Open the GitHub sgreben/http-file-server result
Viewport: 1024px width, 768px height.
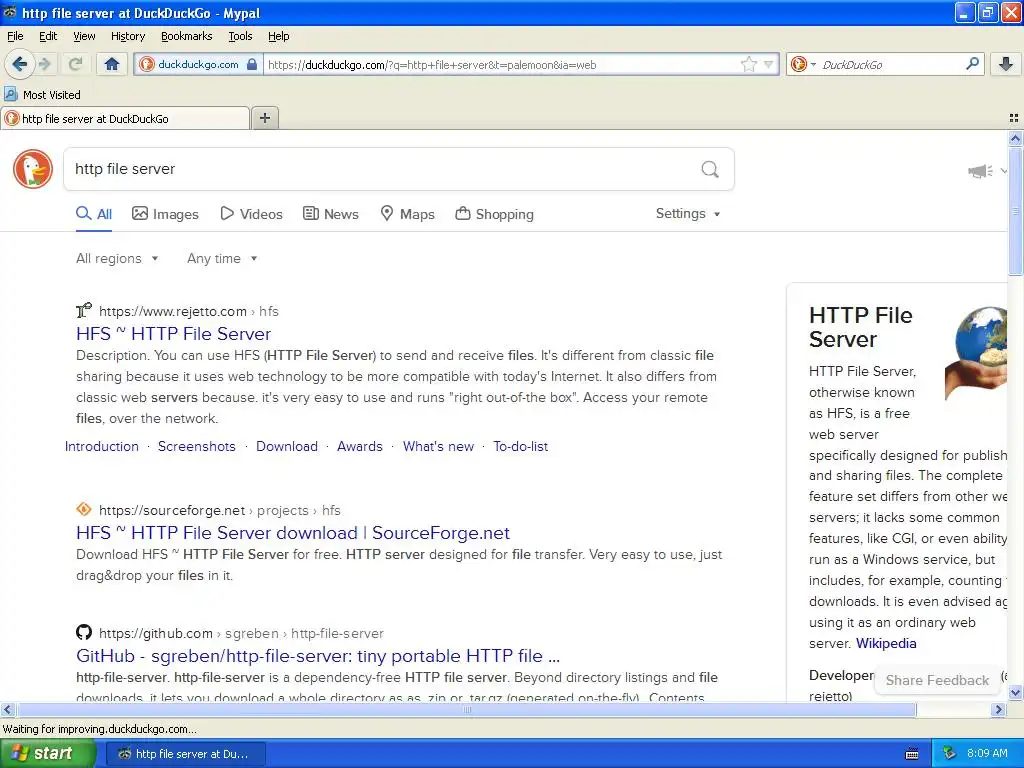click(318, 656)
